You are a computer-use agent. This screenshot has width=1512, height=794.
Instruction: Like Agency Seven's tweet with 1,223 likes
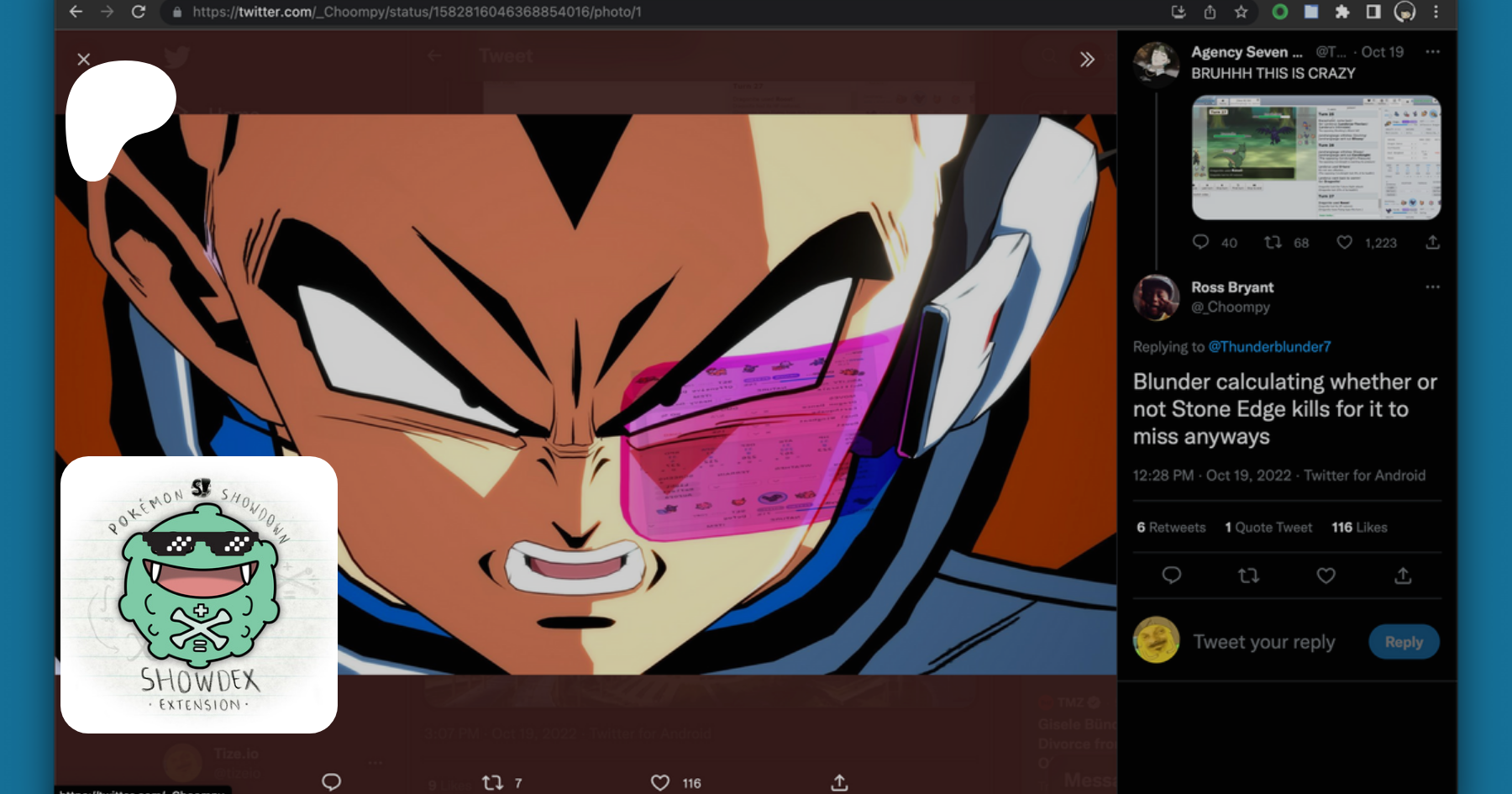(1344, 243)
